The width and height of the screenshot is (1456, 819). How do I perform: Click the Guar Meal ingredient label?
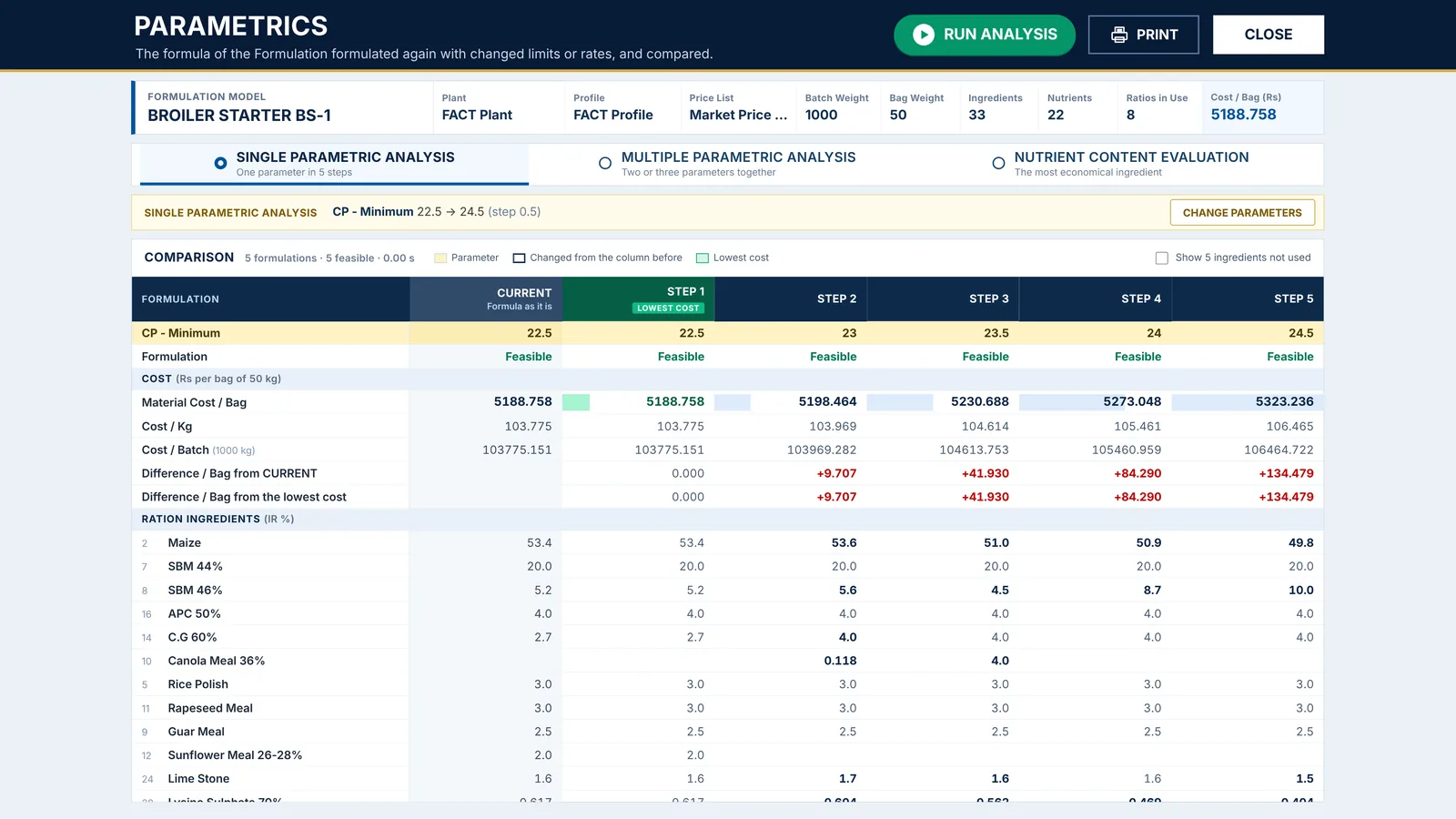[x=196, y=732]
